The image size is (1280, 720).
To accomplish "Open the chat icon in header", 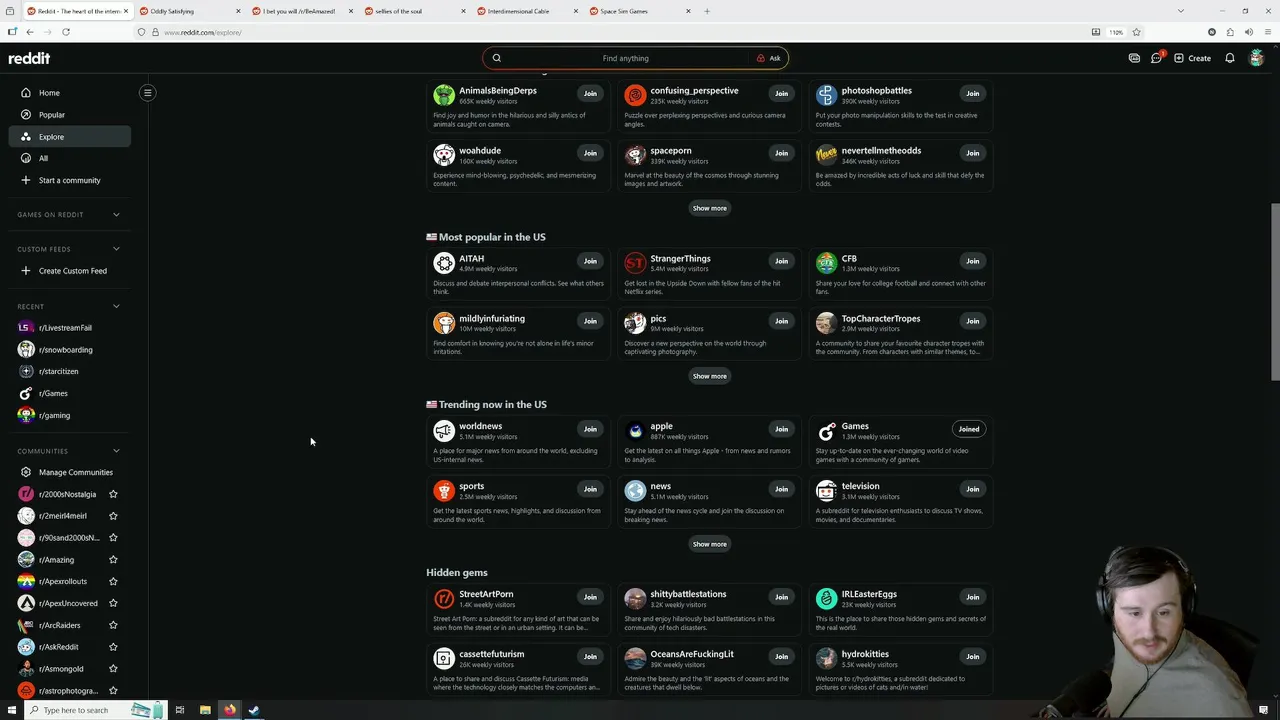I will (1157, 58).
